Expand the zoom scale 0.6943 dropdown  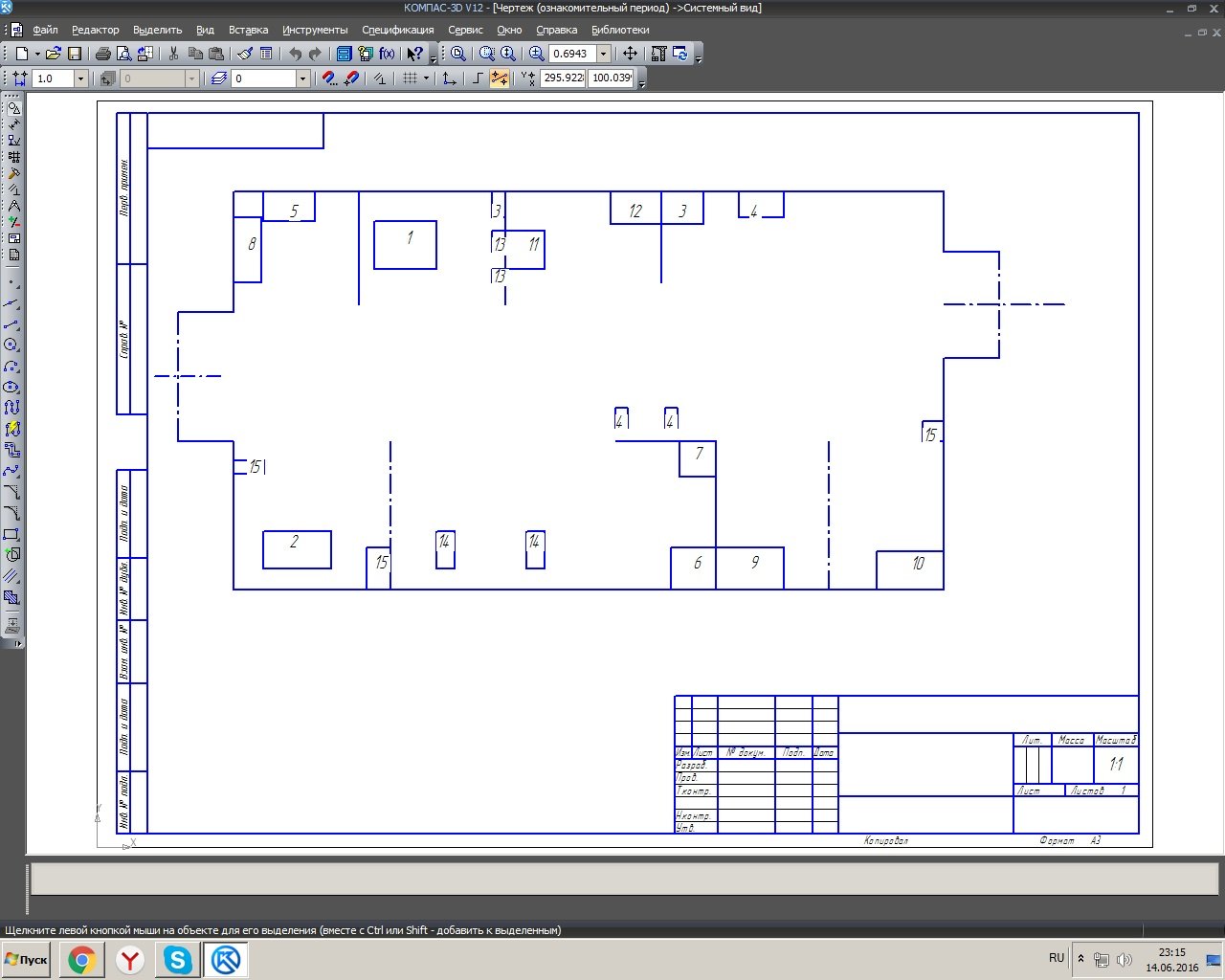pyautogui.click(x=603, y=54)
